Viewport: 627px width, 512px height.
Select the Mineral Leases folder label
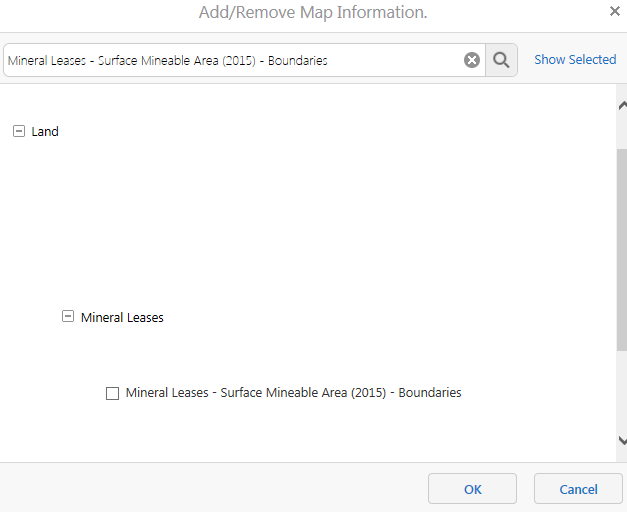pyautogui.click(x=122, y=318)
